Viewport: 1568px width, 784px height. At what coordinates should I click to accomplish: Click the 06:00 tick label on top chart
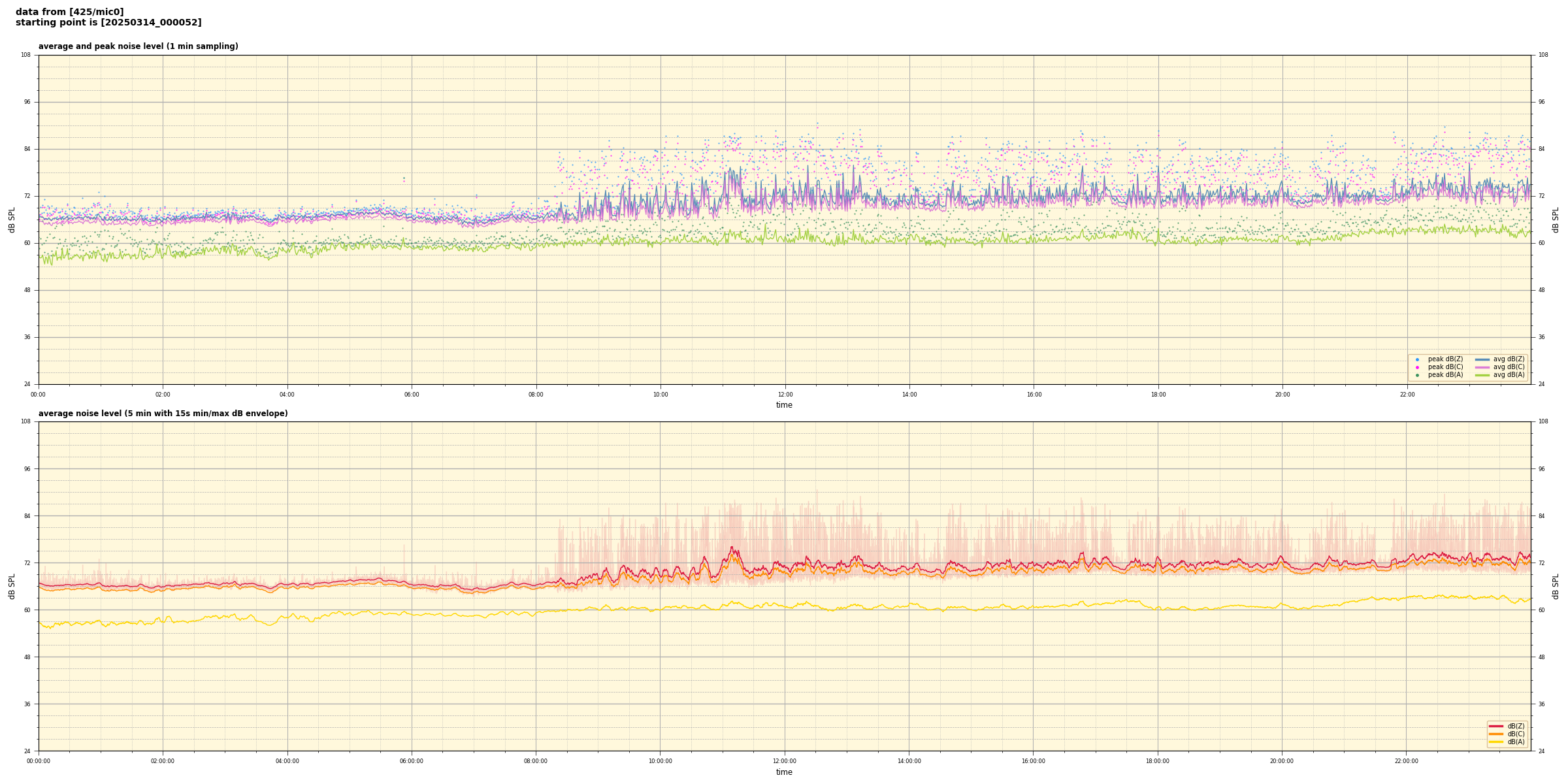tap(412, 395)
